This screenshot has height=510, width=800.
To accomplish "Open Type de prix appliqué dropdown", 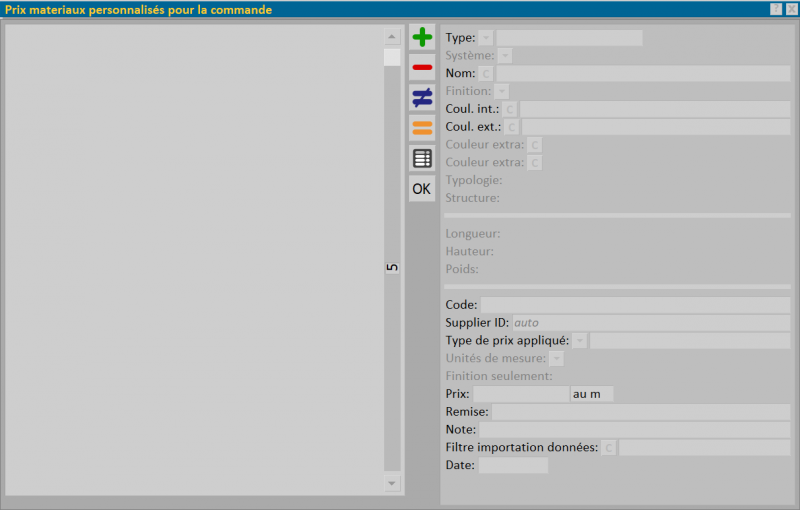I will tap(580, 341).
